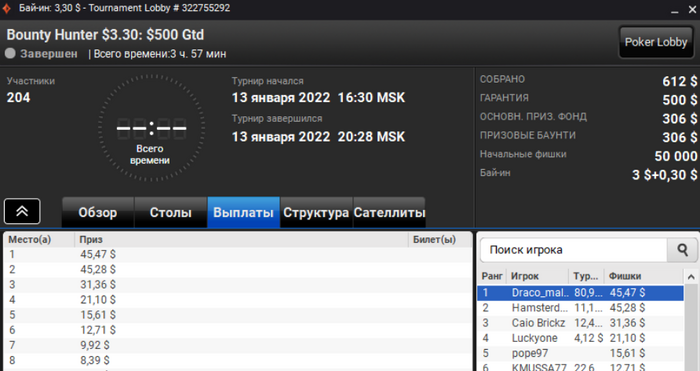Image resolution: width=700 pixels, height=371 pixels.
Task: Switch to the Столы tab
Action: point(171,213)
